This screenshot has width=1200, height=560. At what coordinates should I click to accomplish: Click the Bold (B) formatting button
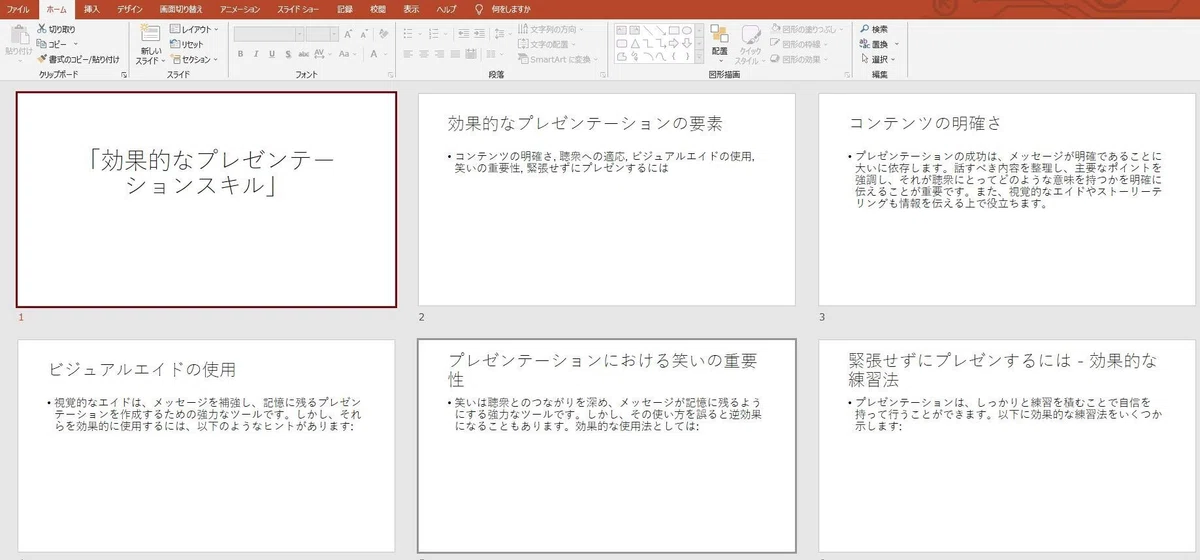240,54
